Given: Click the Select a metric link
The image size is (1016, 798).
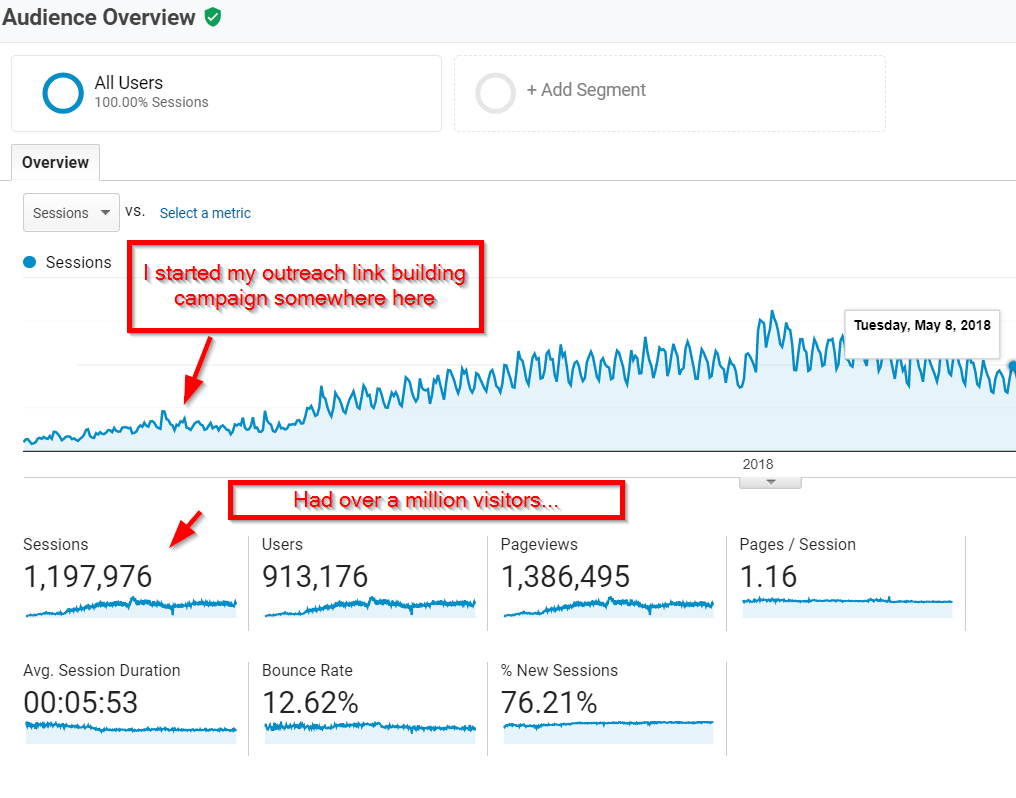Looking at the screenshot, I should 205,213.
